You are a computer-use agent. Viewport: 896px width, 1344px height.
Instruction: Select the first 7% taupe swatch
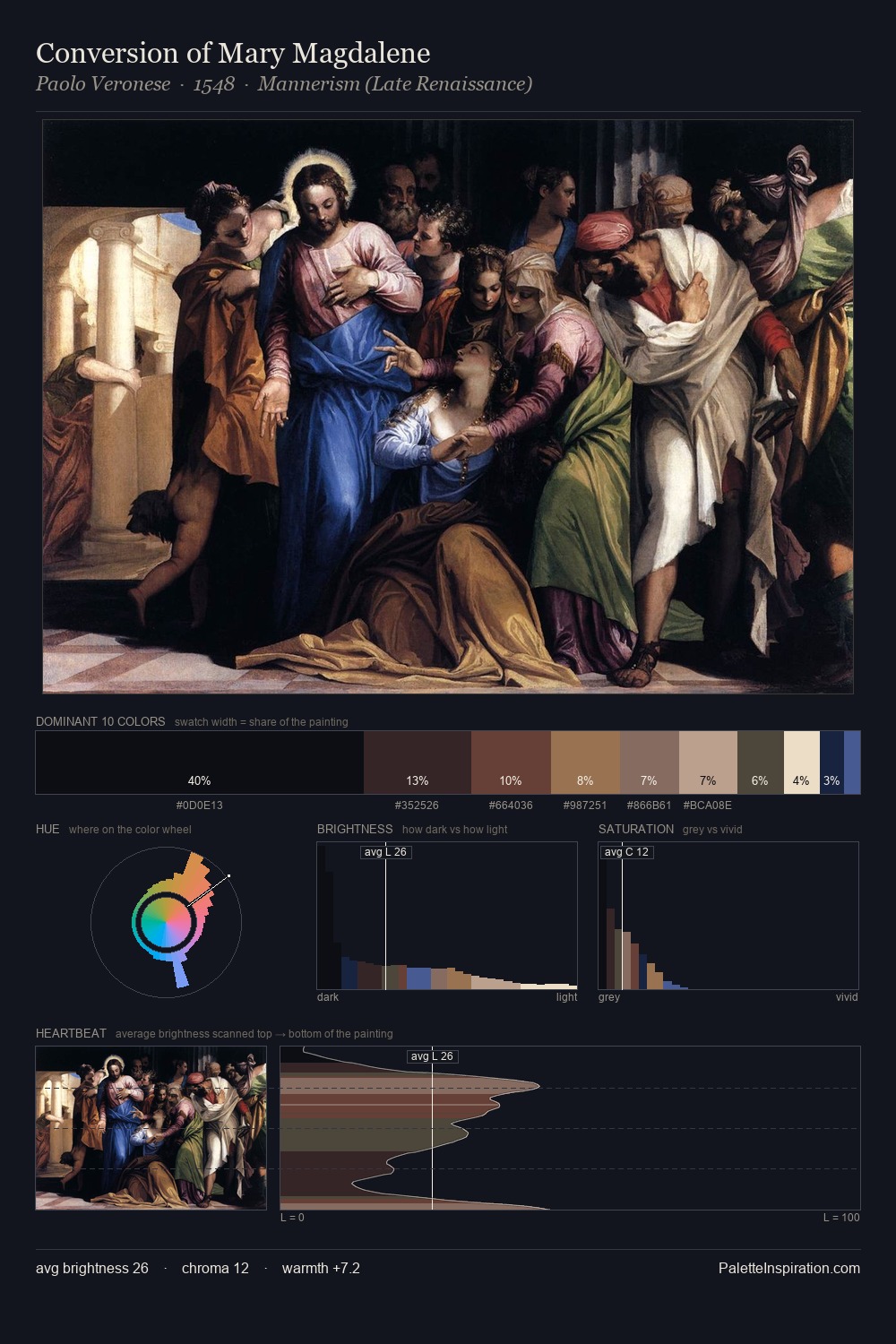point(650,762)
